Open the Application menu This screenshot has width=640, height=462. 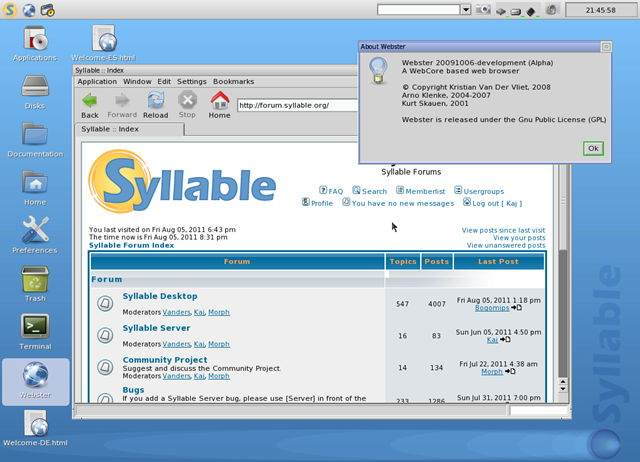tap(97, 82)
